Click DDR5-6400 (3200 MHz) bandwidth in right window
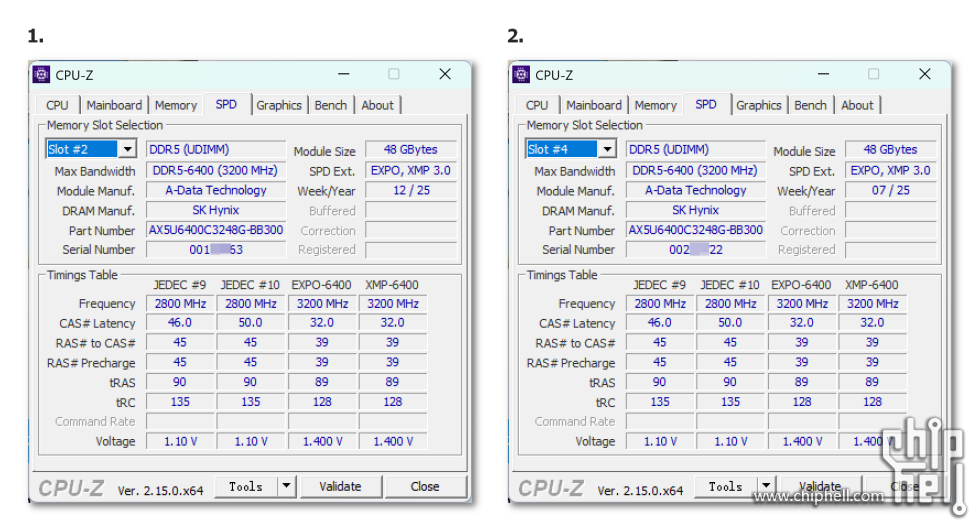 tap(696, 170)
